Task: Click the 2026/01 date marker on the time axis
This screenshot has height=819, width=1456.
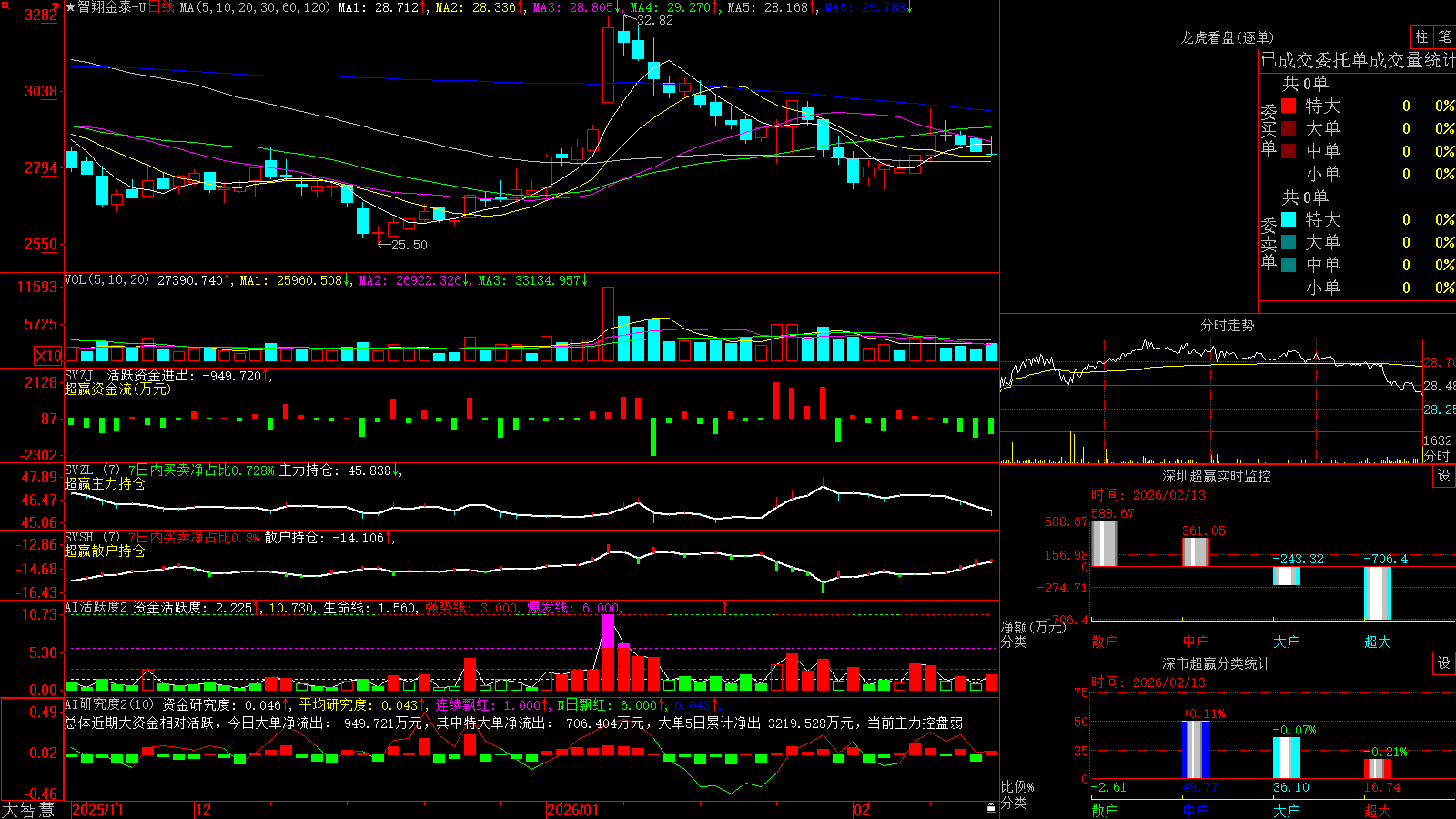Action: coord(572,810)
